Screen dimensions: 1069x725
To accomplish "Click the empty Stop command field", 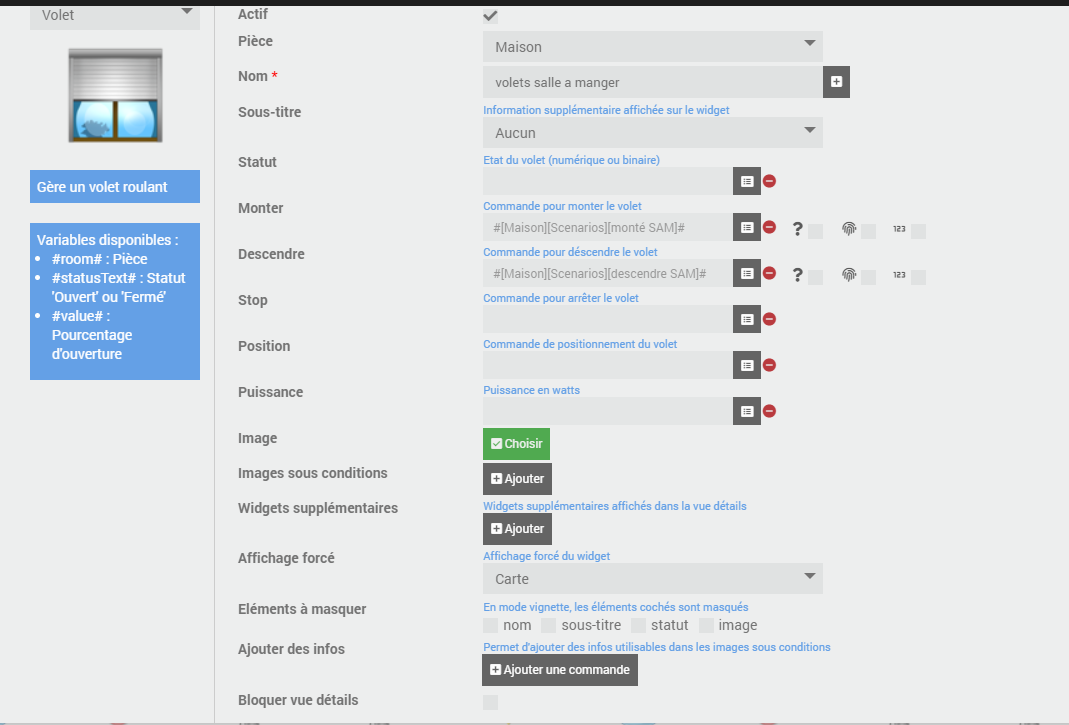I will (x=607, y=319).
